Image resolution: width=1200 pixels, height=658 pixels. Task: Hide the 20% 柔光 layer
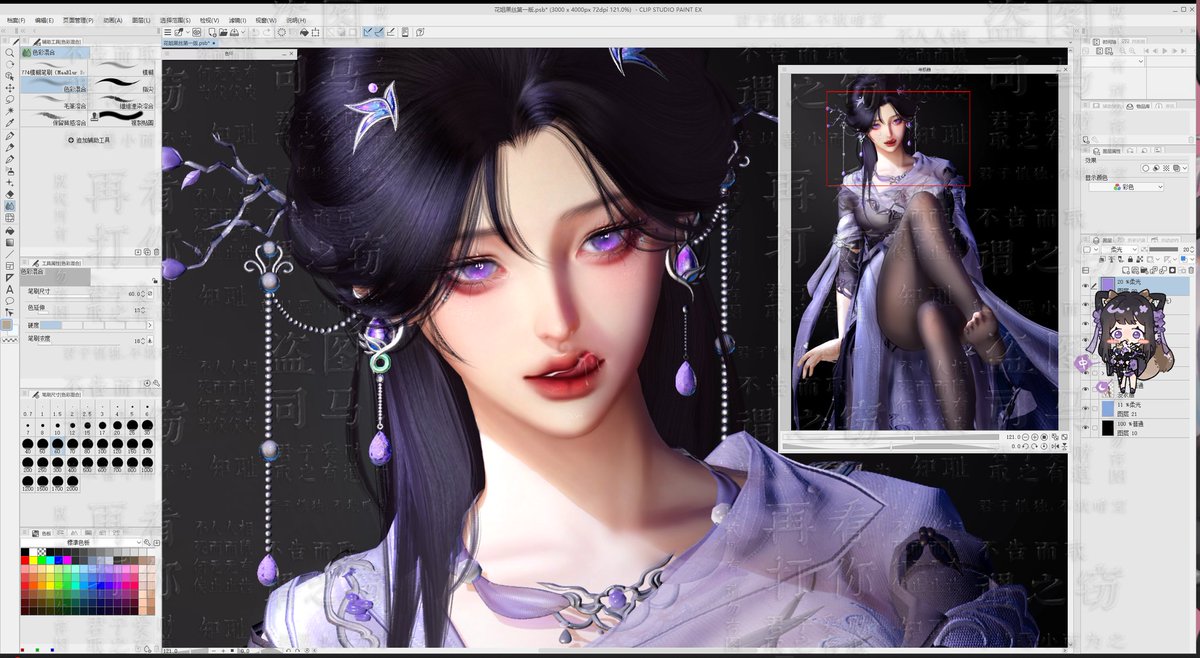[x=1086, y=285]
